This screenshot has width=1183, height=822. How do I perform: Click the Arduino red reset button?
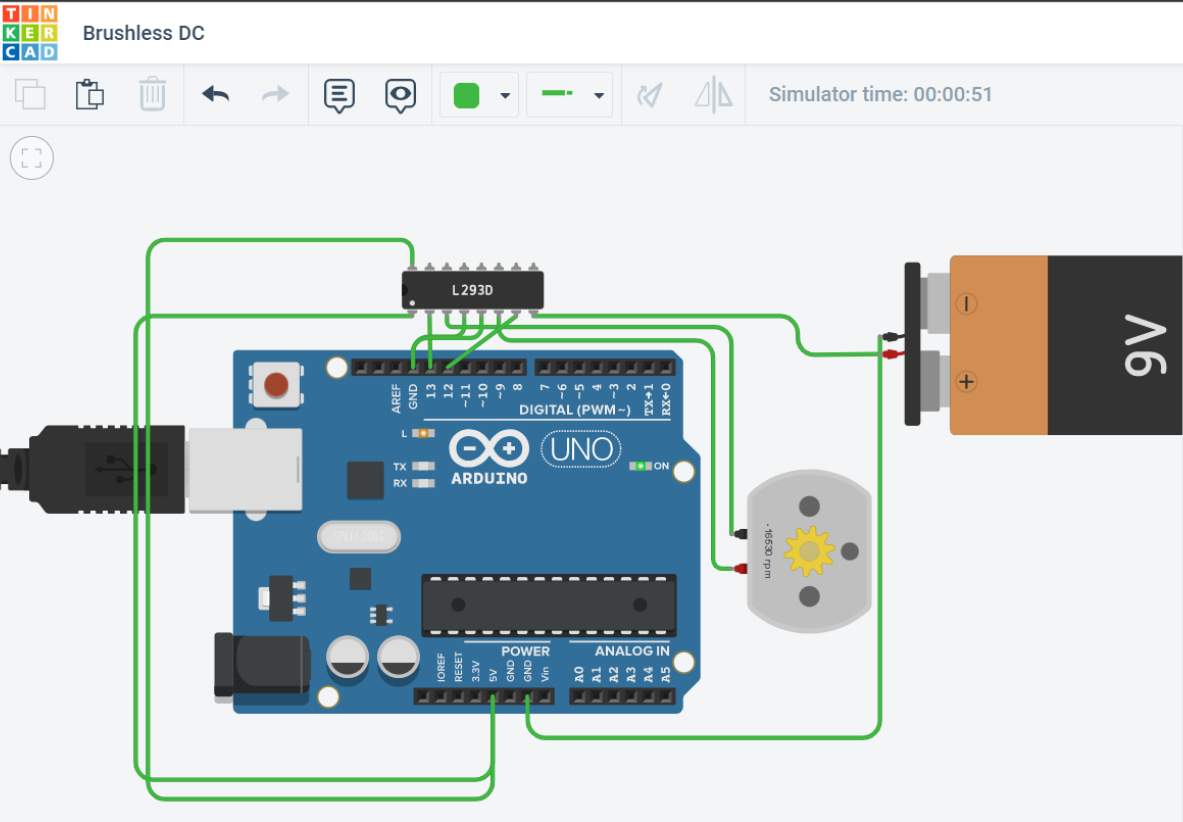pos(276,385)
